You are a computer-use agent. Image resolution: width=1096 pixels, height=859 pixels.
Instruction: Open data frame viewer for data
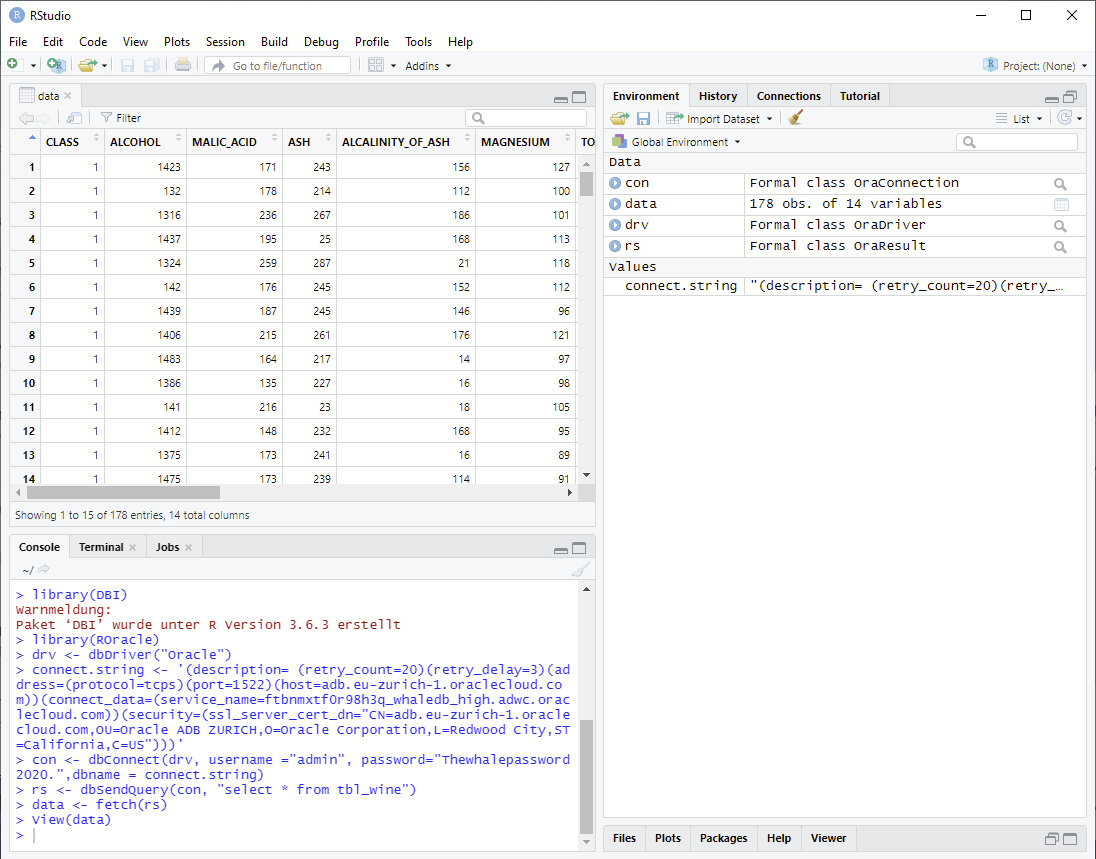(1061, 204)
